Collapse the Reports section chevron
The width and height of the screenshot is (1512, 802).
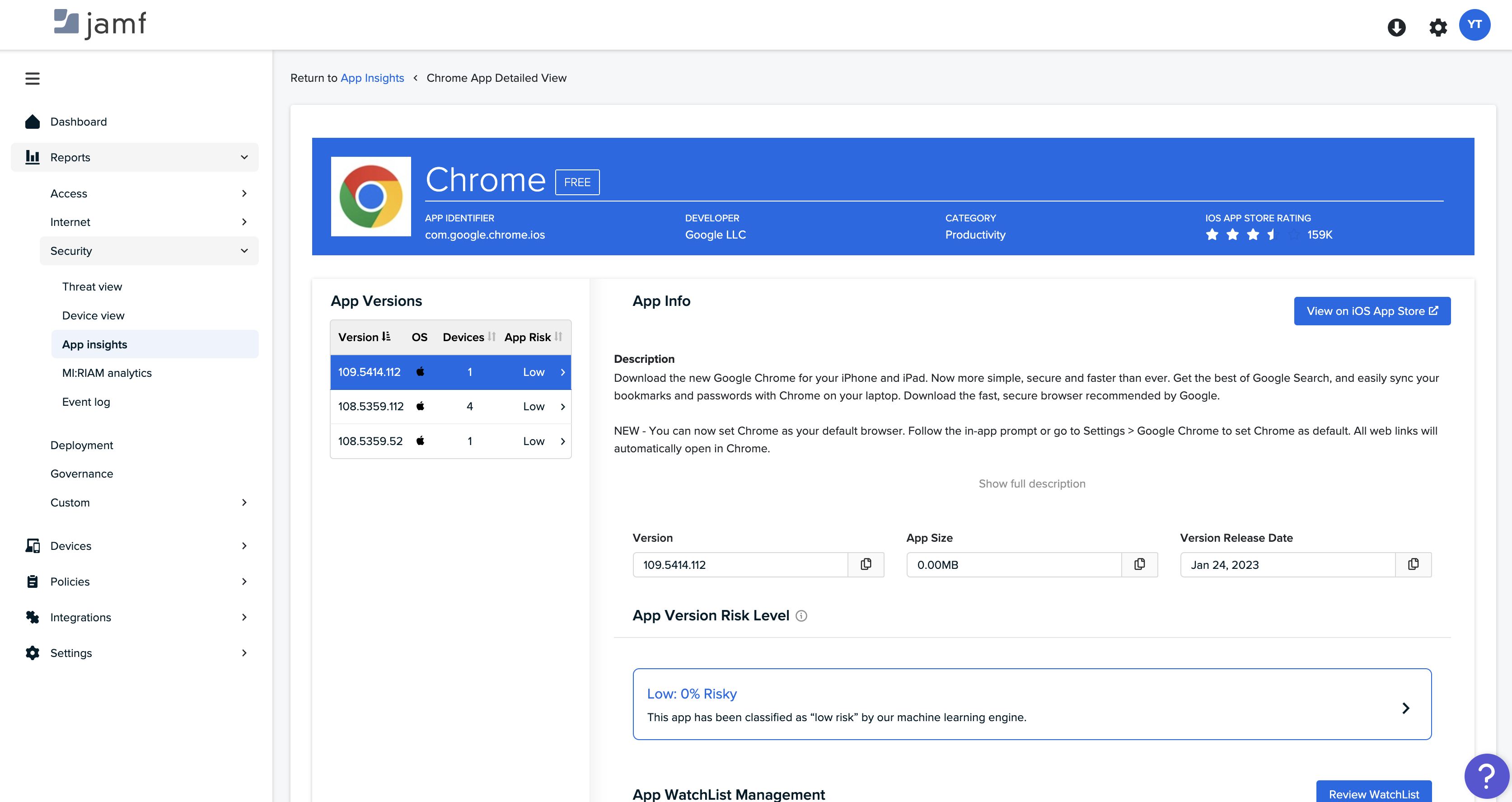244,157
